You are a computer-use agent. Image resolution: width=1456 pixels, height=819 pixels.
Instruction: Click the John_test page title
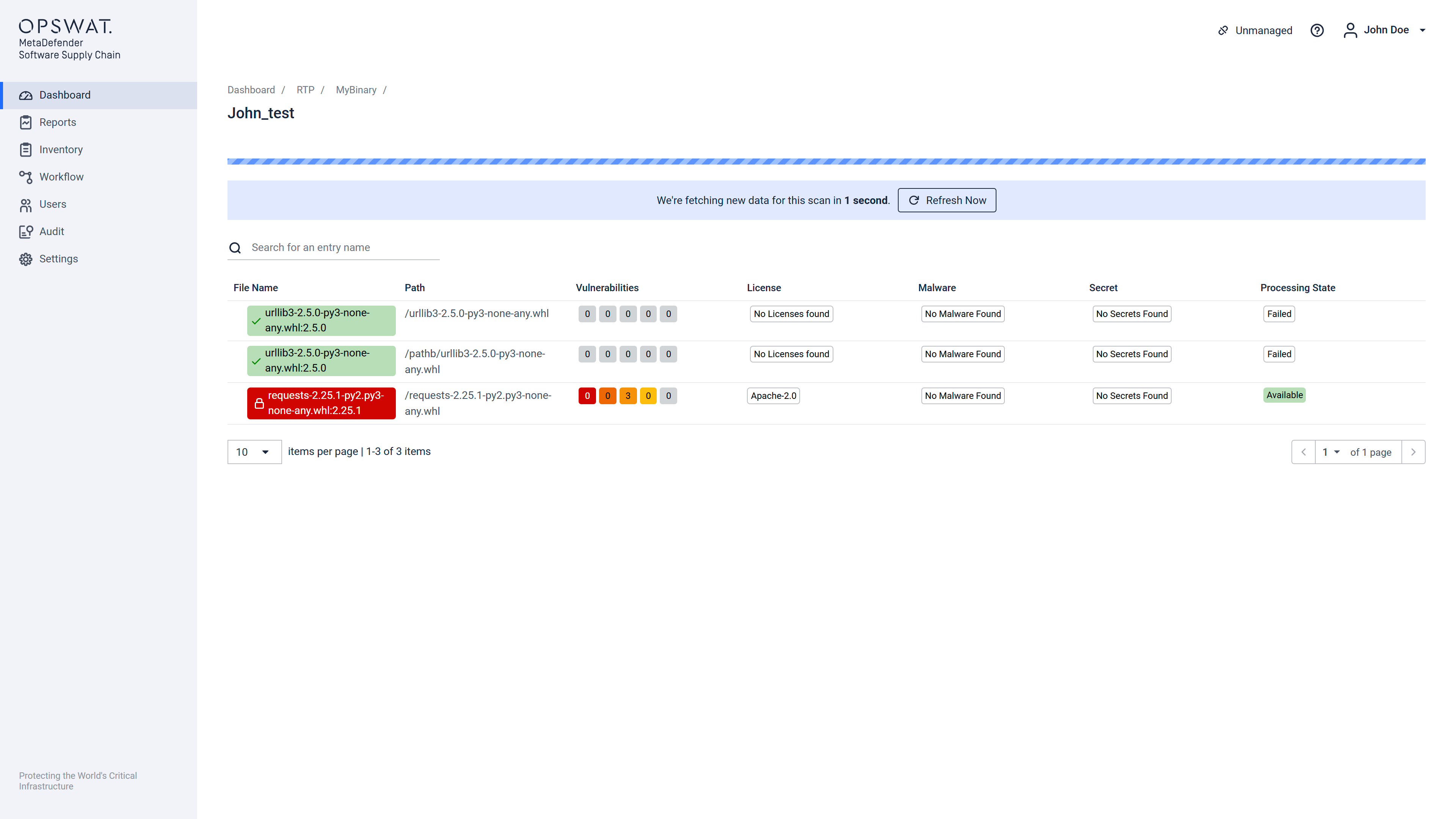click(260, 114)
